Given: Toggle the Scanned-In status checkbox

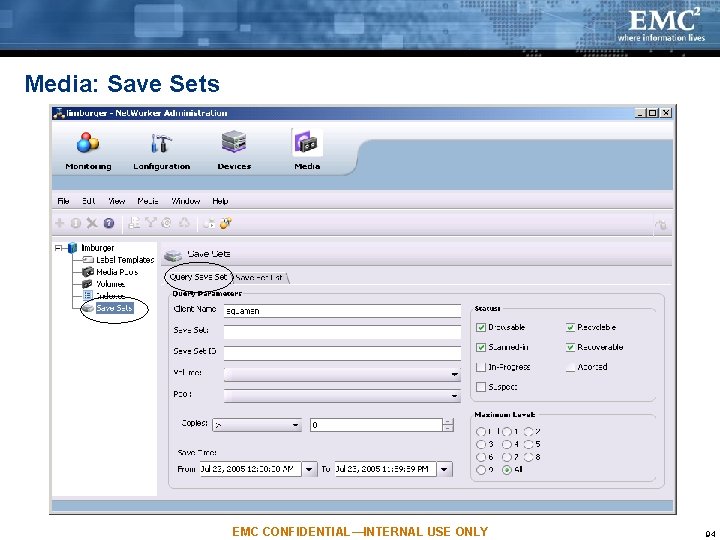Looking at the screenshot, I should coord(481,347).
